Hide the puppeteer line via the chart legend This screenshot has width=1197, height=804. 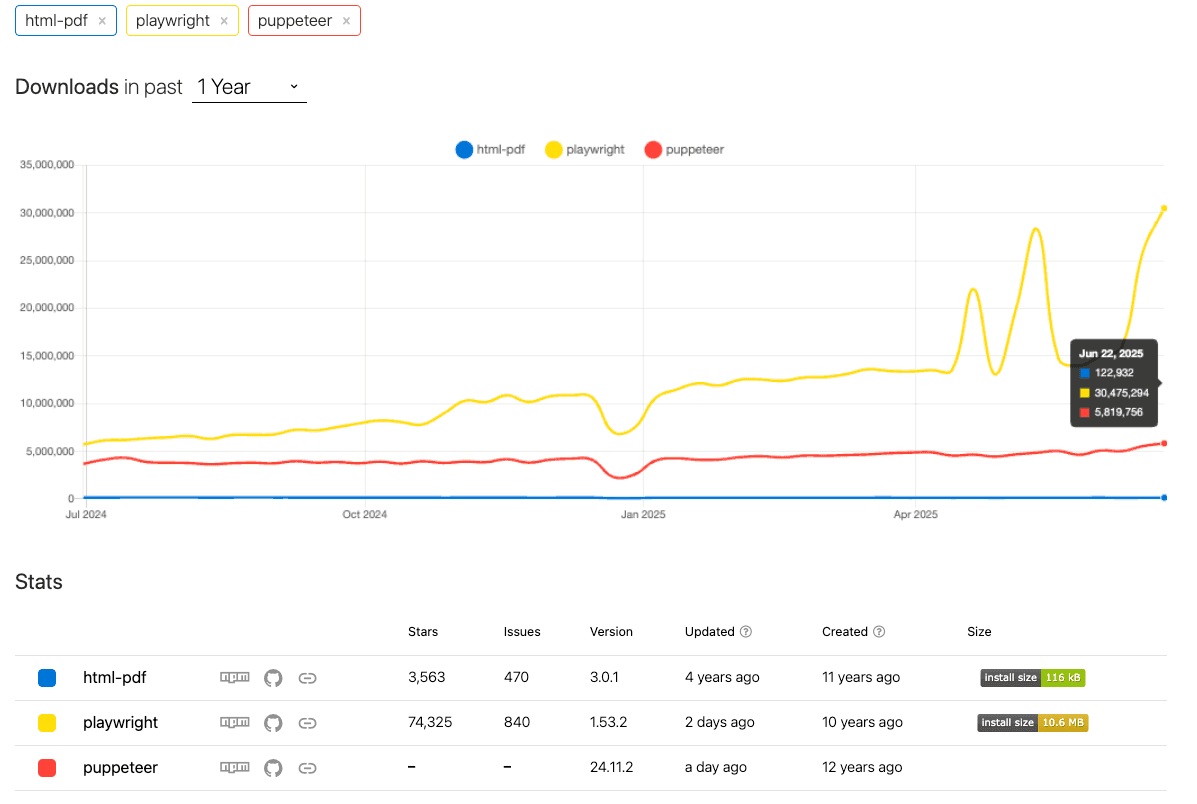point(684,149)
